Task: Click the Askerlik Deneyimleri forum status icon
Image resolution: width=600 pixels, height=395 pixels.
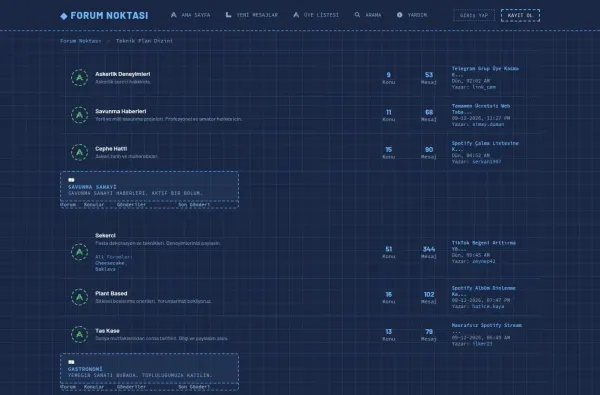Action: 80,78
